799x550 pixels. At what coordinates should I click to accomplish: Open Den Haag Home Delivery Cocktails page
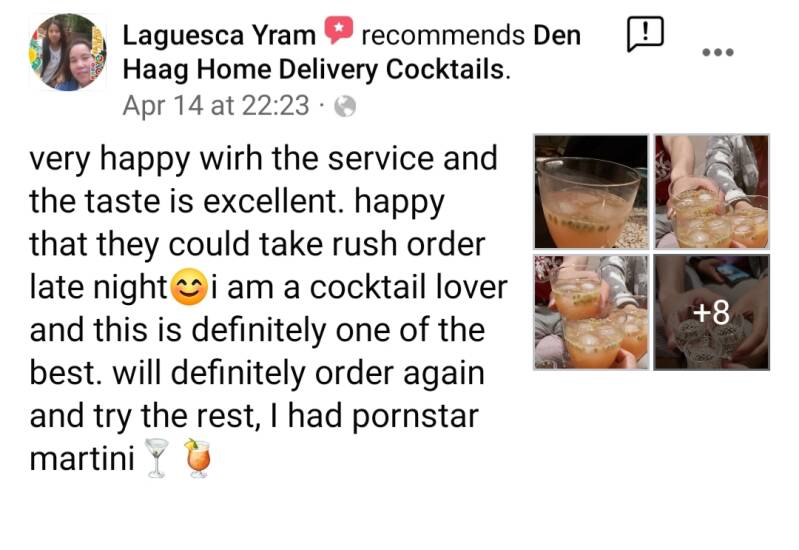pyautogui.click(x=352, y=52)
